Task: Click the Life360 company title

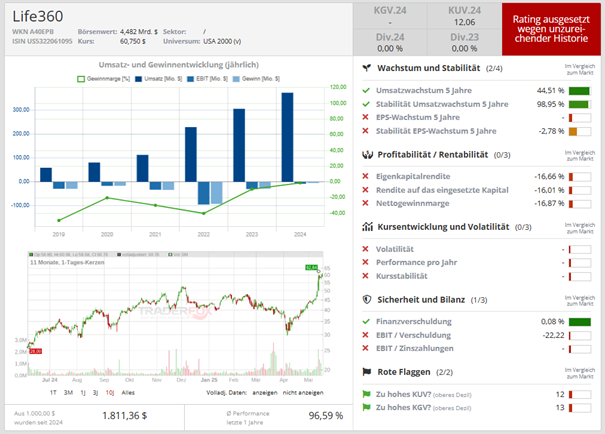Action: point(38,16)
